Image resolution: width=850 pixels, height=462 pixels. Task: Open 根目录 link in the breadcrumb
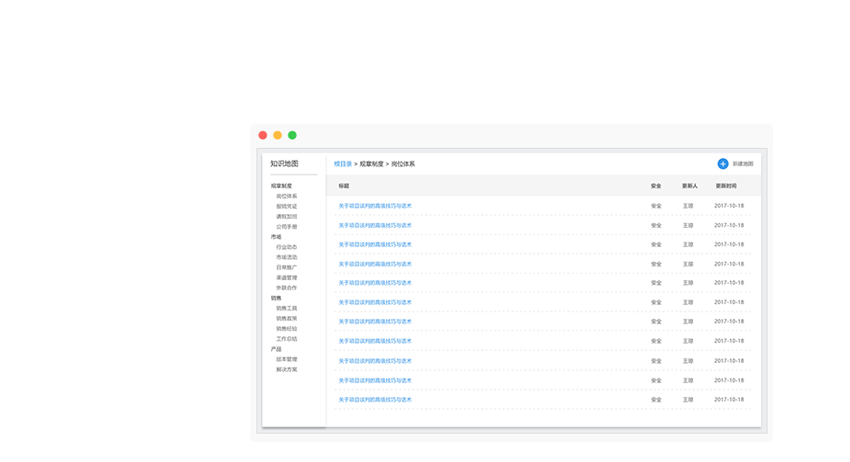pos(343,164)
